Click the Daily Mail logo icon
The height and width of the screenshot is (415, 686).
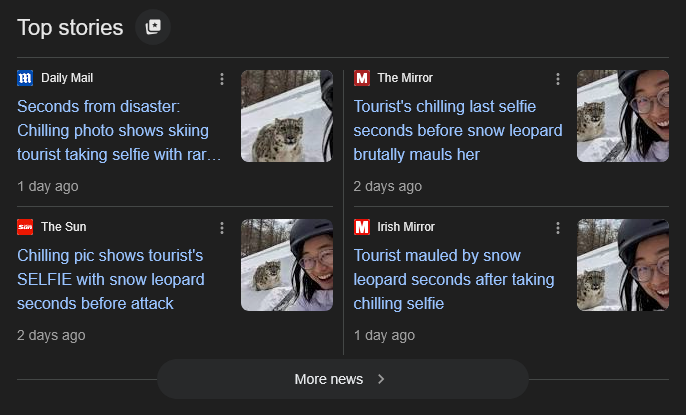pyautogui.click(x=25, y=78)
